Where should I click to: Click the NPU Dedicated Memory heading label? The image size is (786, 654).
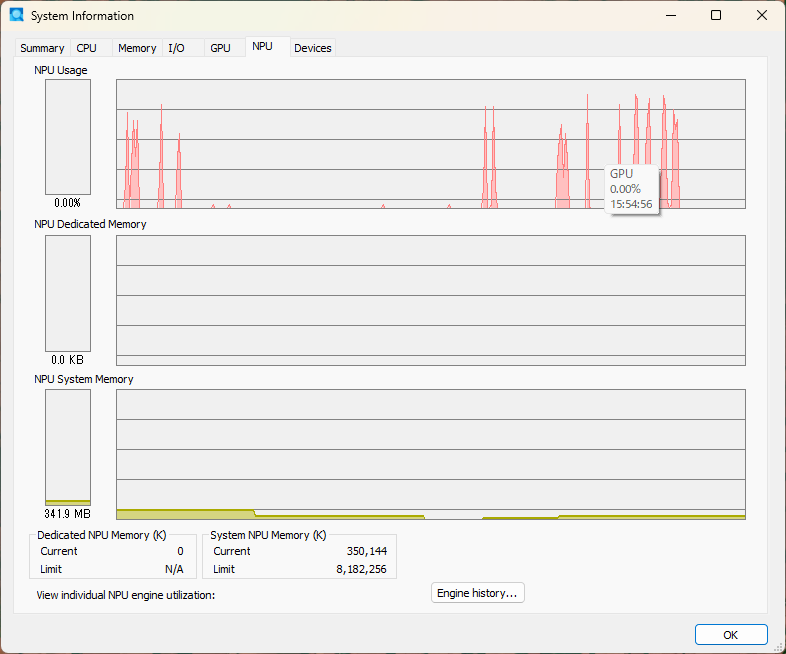[x=90, y=224]
